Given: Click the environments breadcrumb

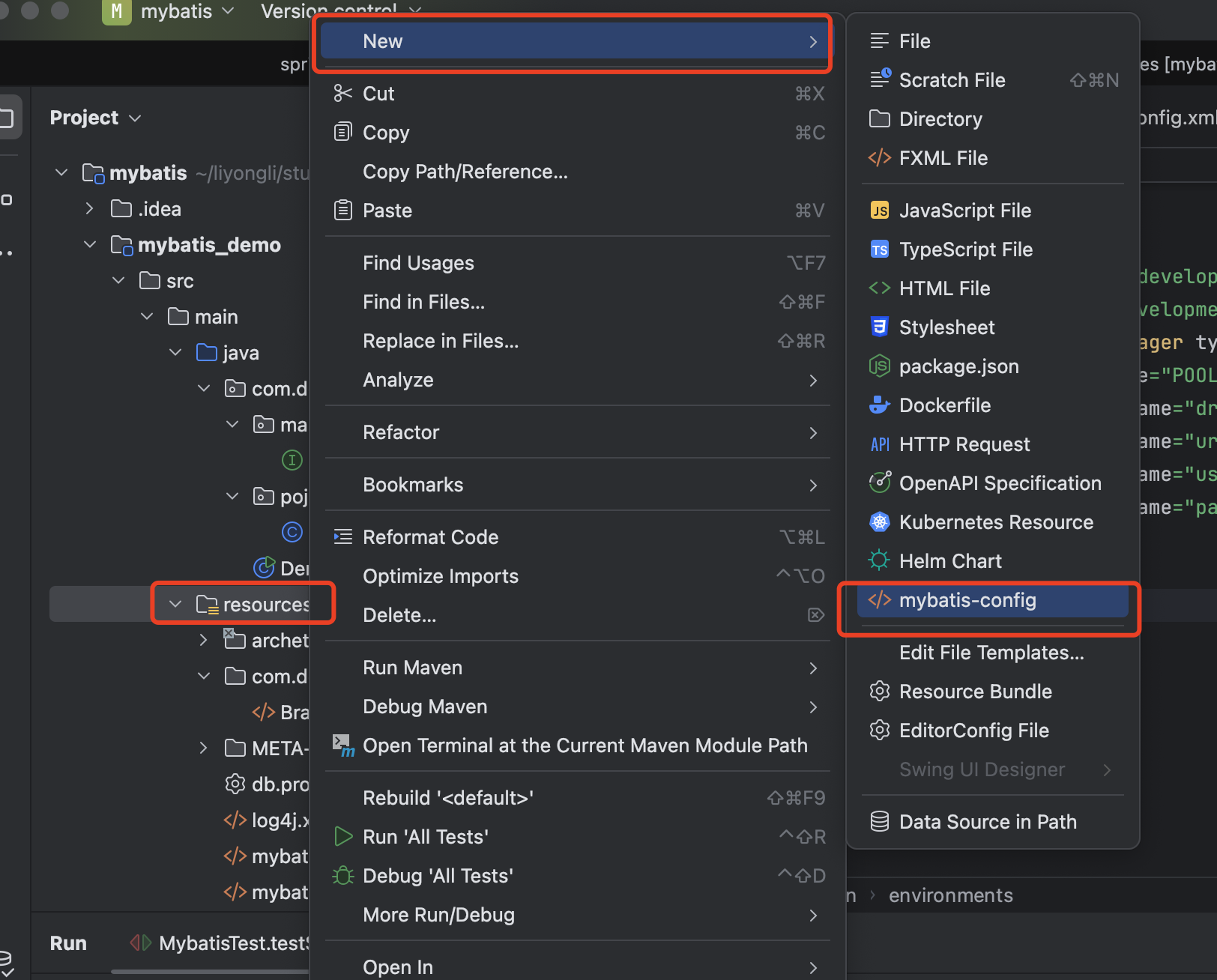Looking at the screenshot, I should click(950, 895).
